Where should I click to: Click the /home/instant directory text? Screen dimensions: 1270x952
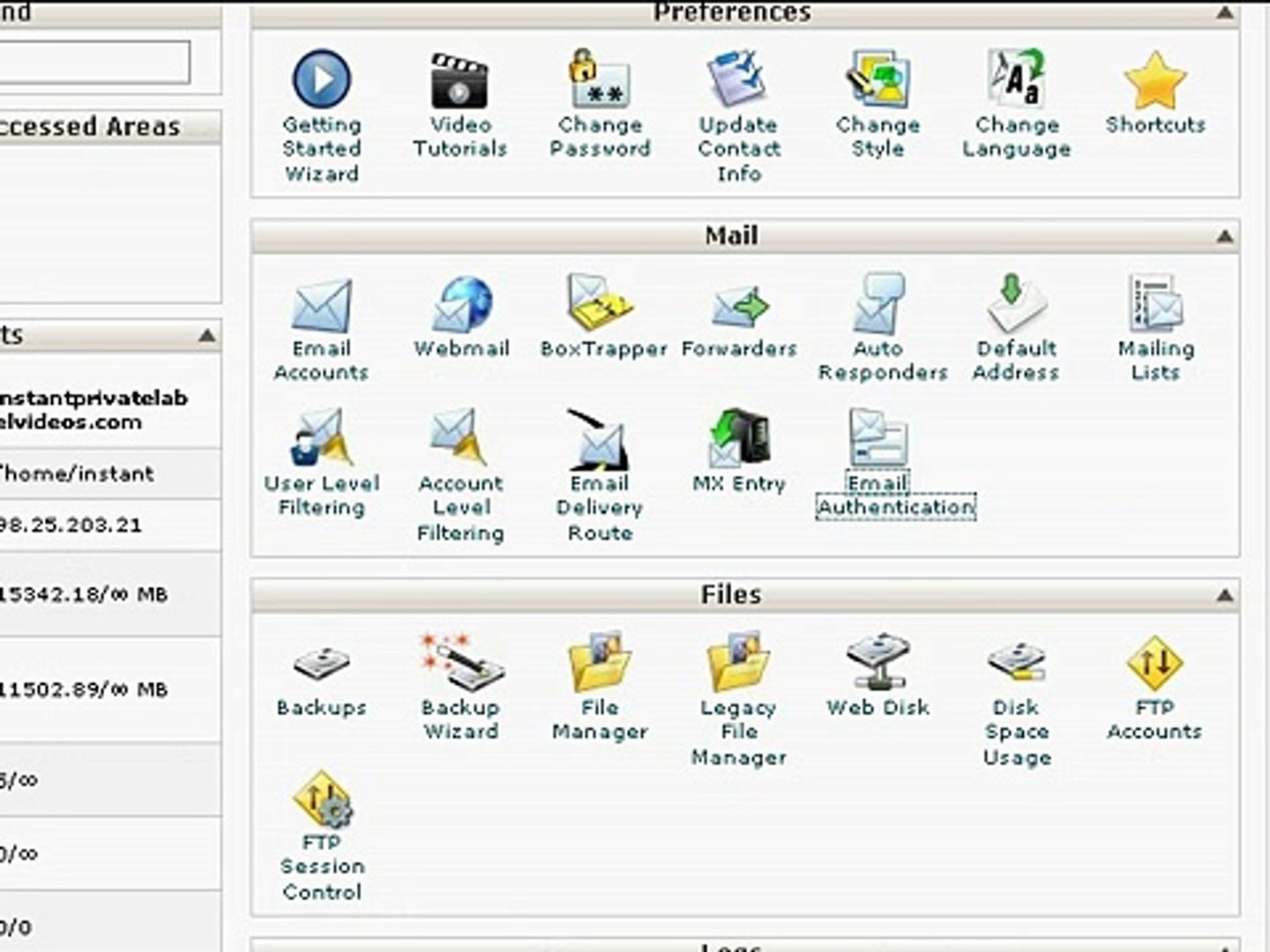[x=76, y=474]
